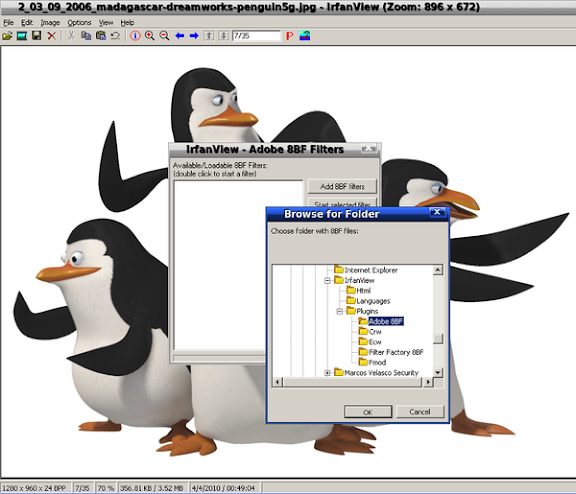Click the About IrfanView colorful icon
The image size is (576, 494).
coord(305,36)
